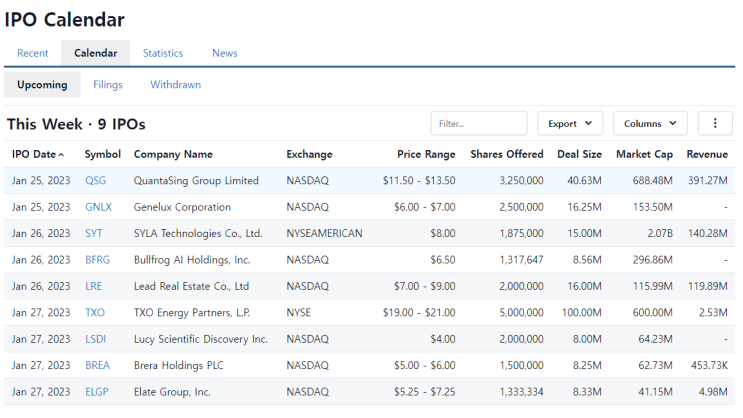The image size is (743, 418).
Task: Click the 2.07B market cap value
Action: 660,233
